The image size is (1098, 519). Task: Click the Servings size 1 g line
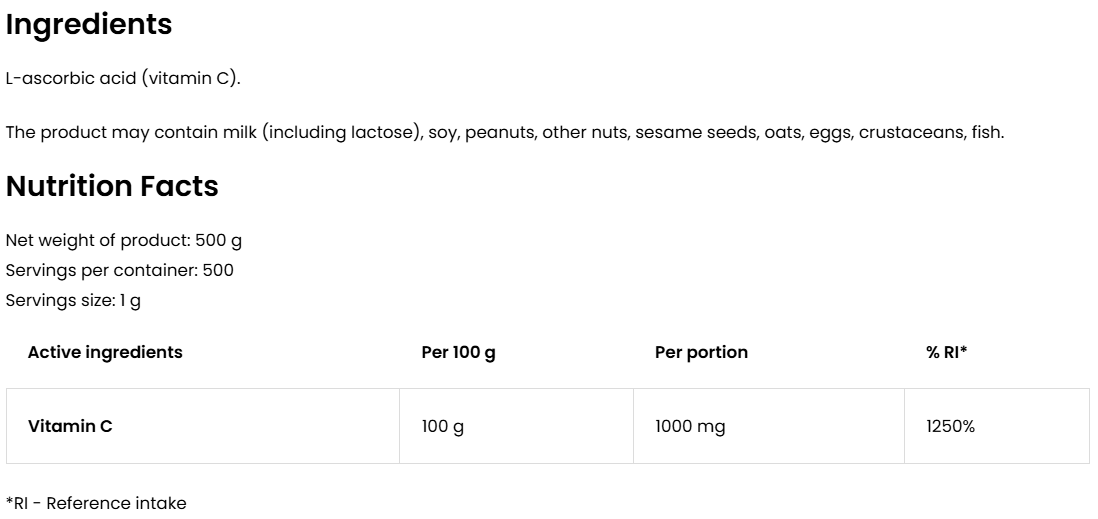73,300
